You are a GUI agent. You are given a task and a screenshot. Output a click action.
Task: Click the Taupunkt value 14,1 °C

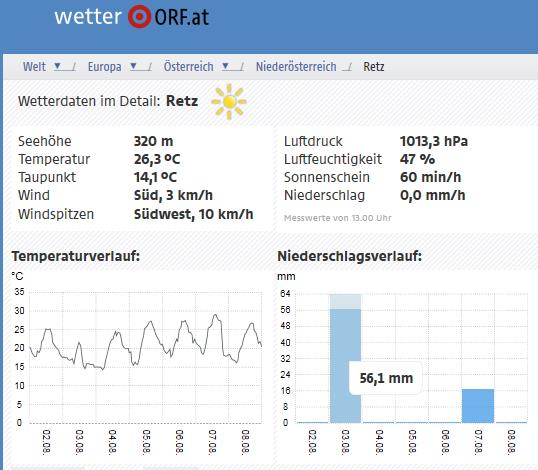point(155,177)
